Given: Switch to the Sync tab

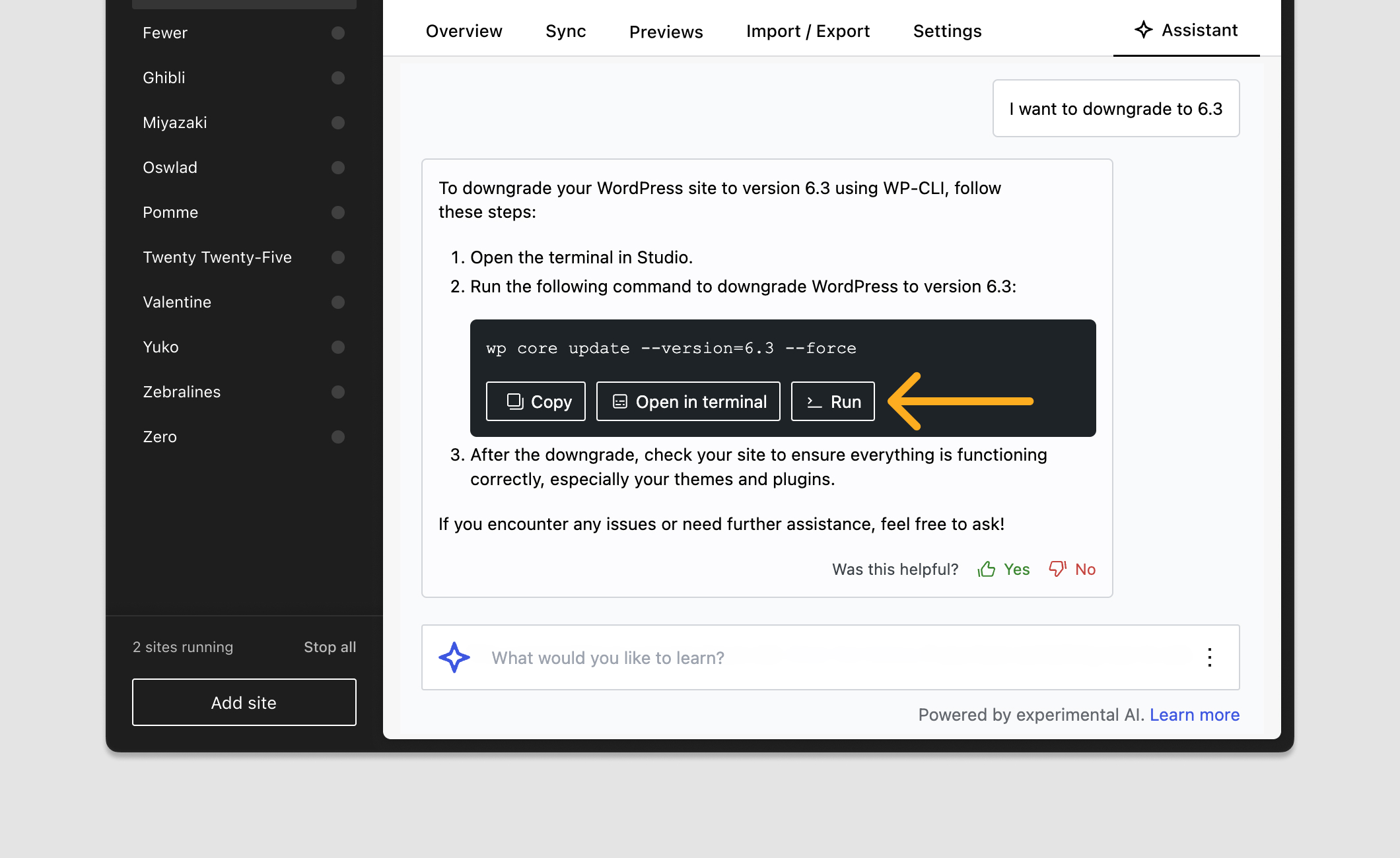Looking at the screenshot, I should click(x=565, y=31).
